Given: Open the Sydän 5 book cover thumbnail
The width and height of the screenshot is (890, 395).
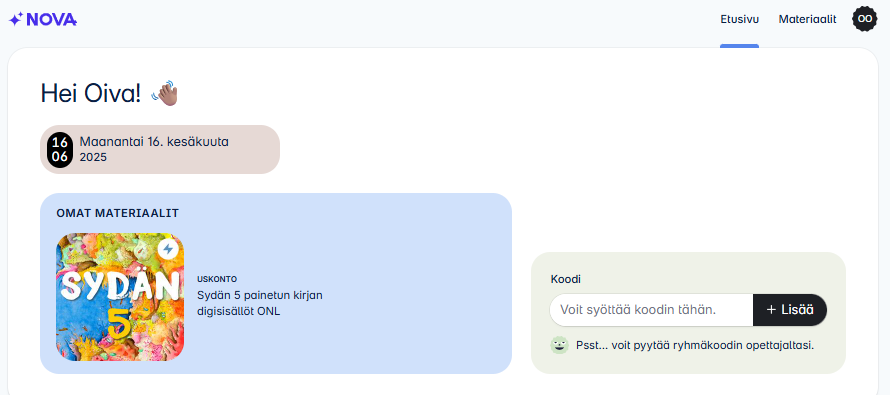Looking at the screenshot, I should coord(120,297).
